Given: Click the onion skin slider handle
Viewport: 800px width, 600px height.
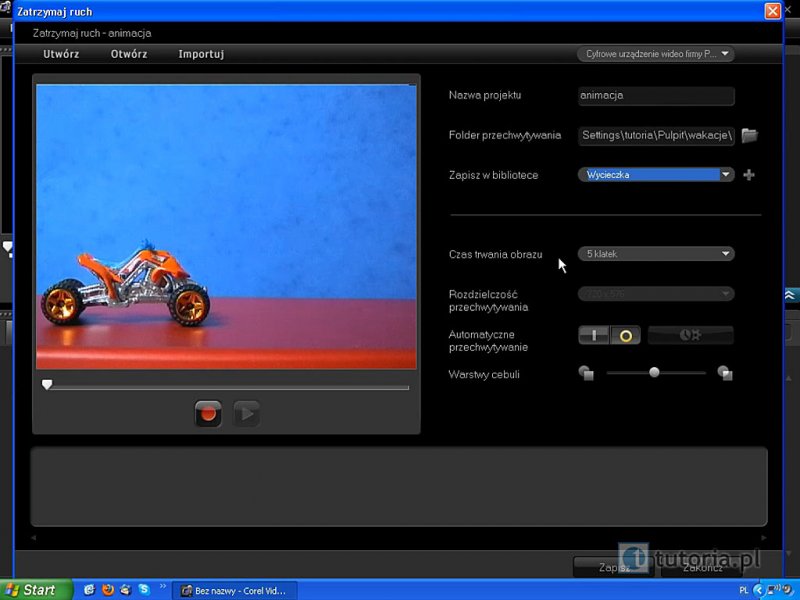Looking at the screenshot, I should tap(654, 372).
